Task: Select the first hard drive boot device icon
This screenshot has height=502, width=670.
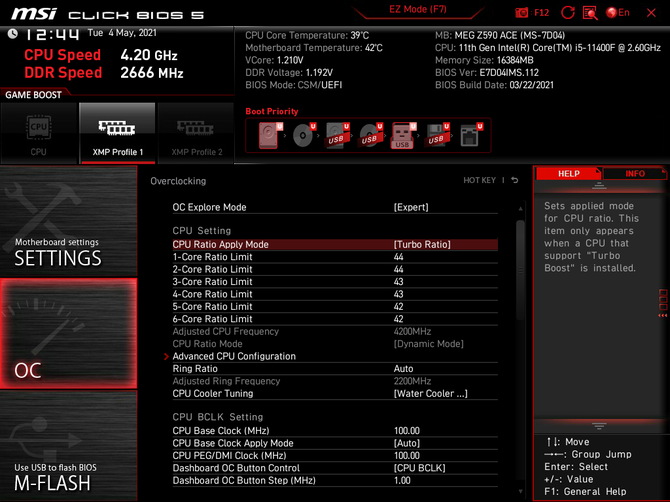Action: (270, 135)
